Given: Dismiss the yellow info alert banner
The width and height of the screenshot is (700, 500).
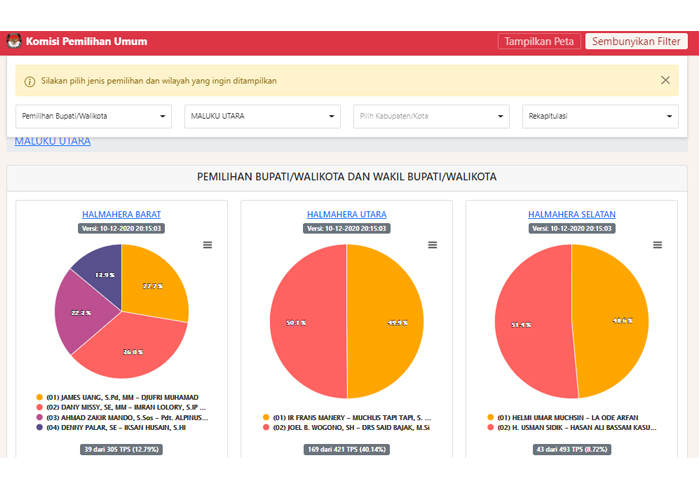Looking at the screenshot, I should click(665, 80).
